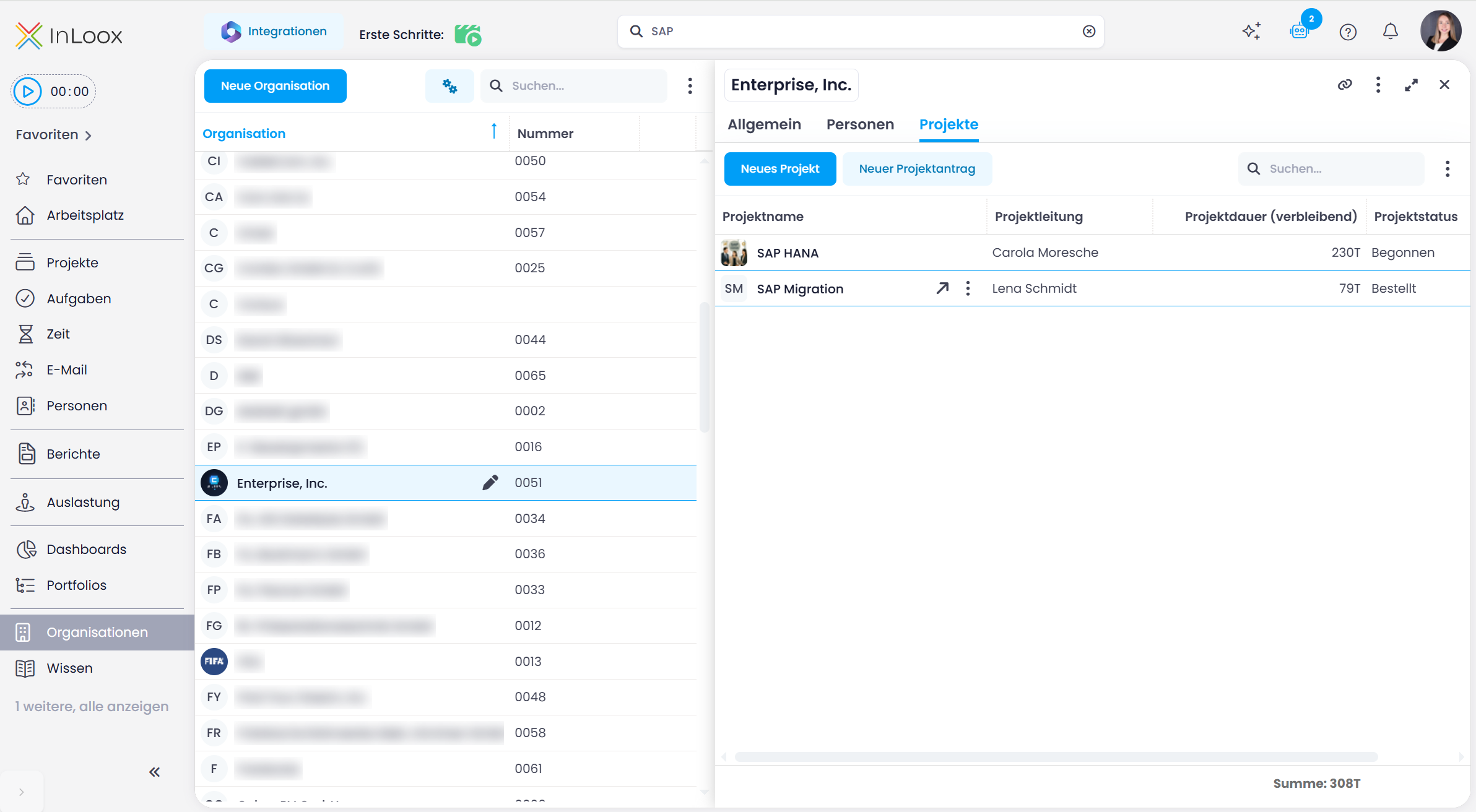
Task: Edit Enterprise, Inc. with the pencil
Action: 490,483
